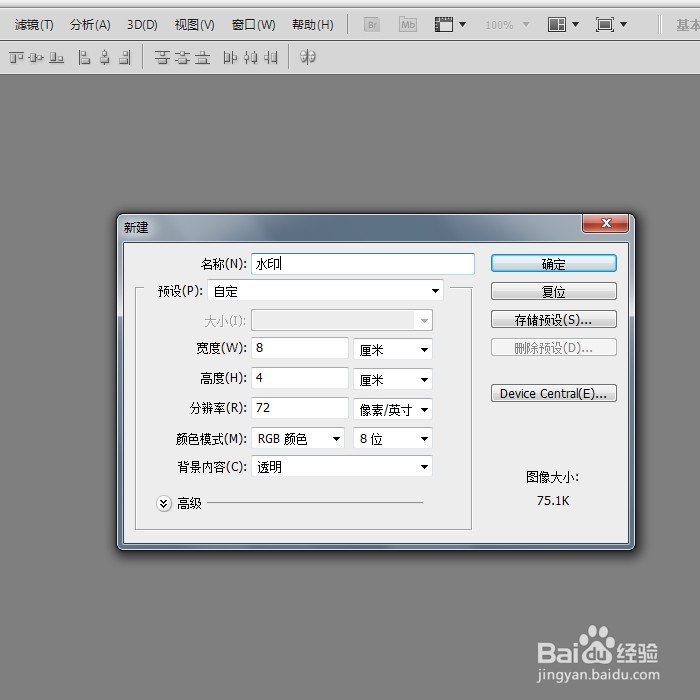Click the 高度 height field with value 4
Image resolution: width=700 pixels, height=700 pixels.
coord(300,378)
